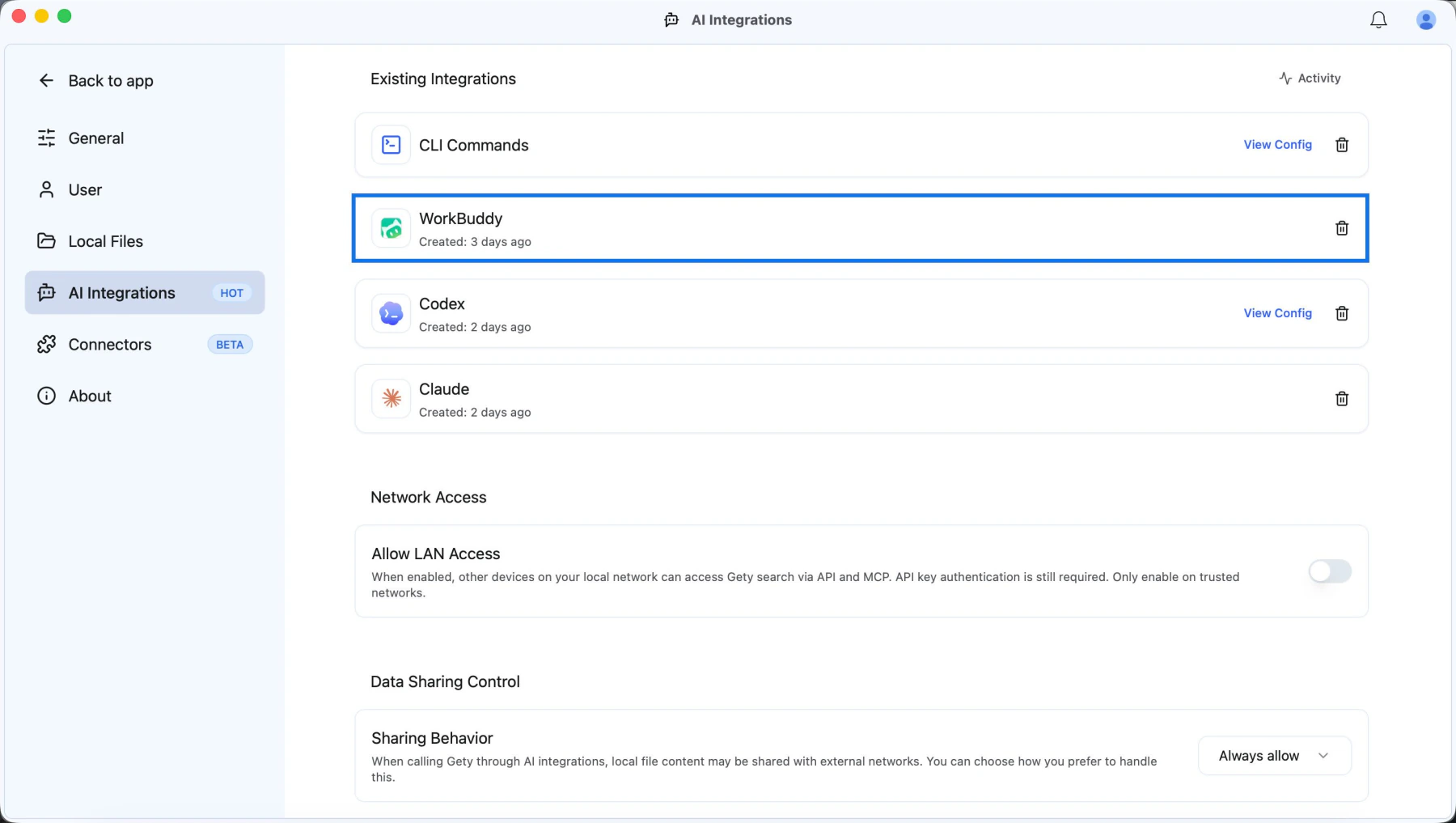This screenshot has width=1456, height=823.
Task: Click the WorkBuddy app icon
Action: [x=391, y=228]
